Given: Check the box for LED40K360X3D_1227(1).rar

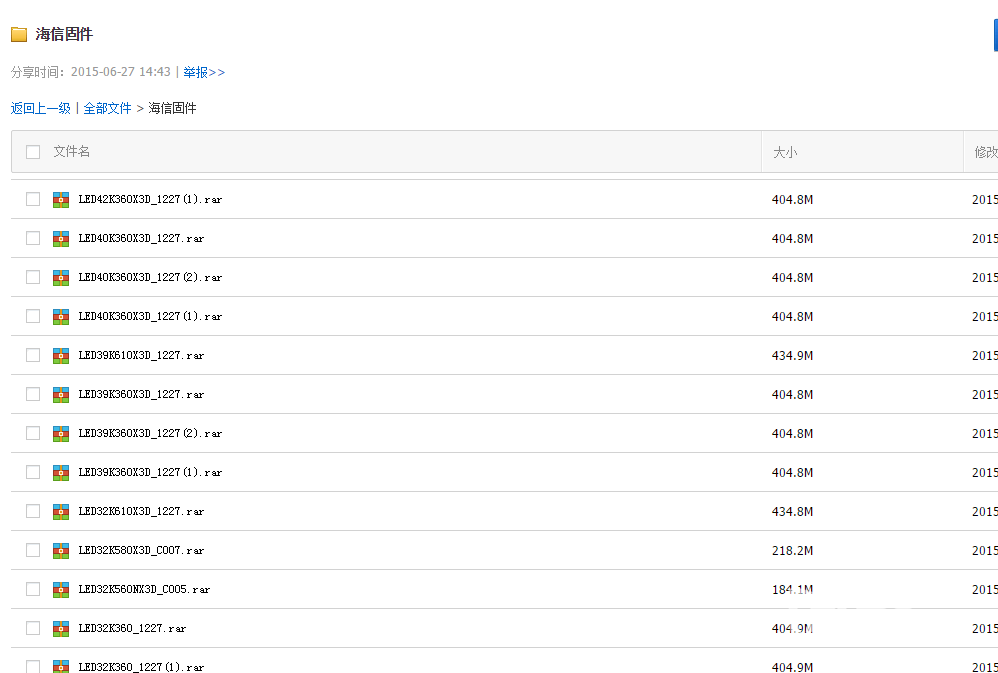Looking at the screenshot, I should [x=33, y=316].
